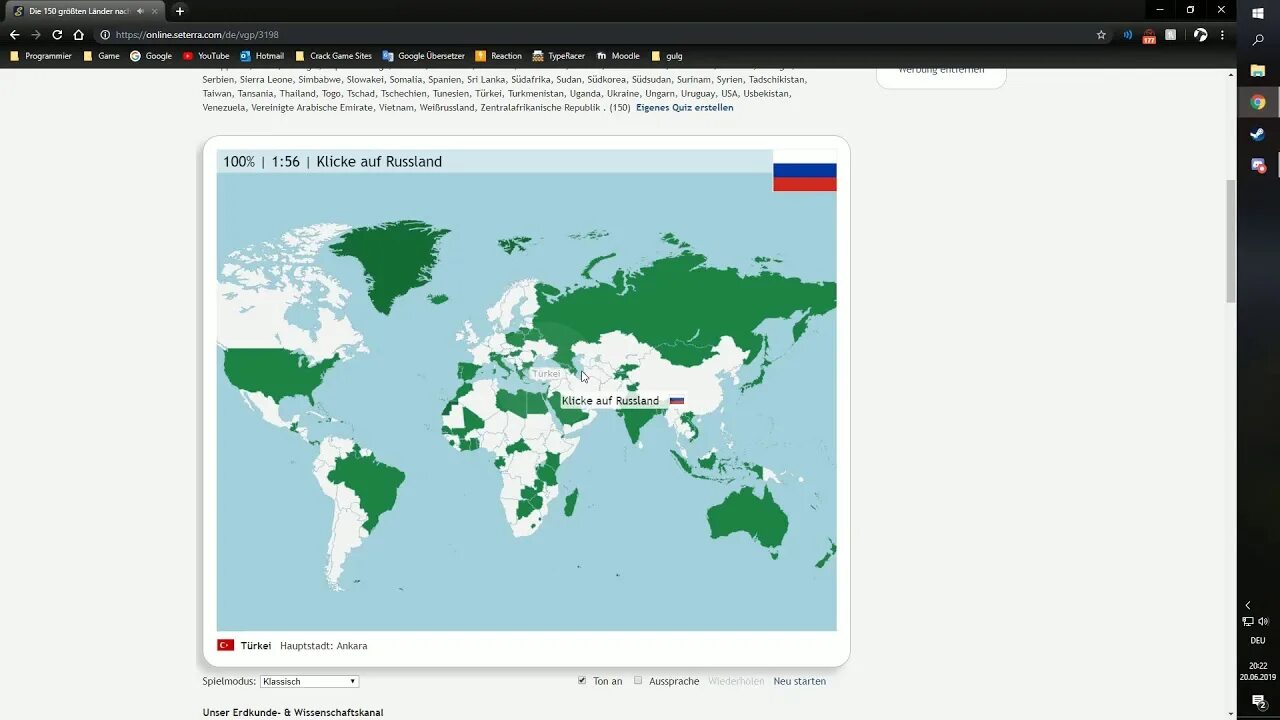
Task: Enable the Aussprache checkbox
Action: click(x=638, y=680)
